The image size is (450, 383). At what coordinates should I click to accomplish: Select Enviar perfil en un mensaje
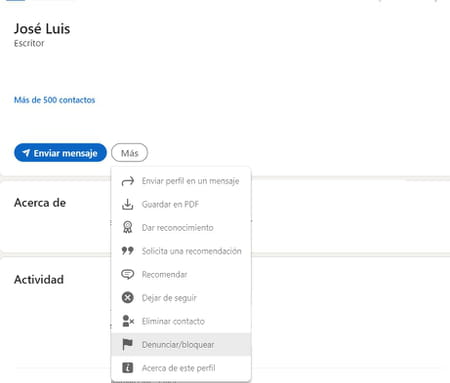181,181
